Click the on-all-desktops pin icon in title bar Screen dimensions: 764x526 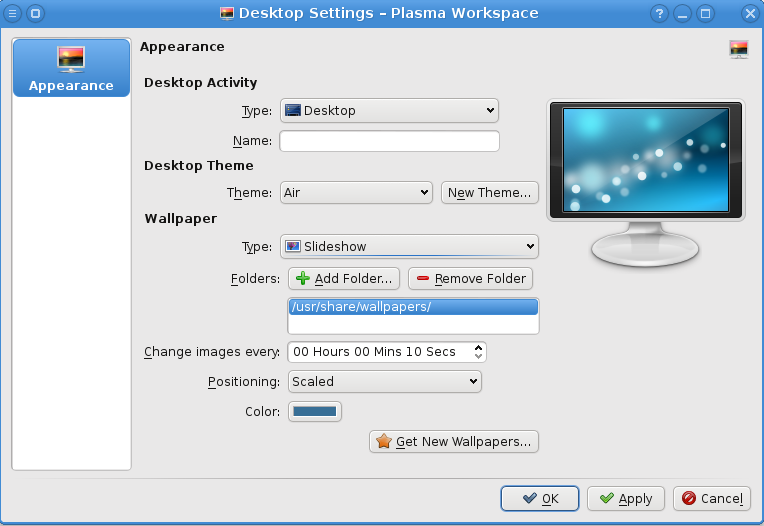tap(36, 13)
